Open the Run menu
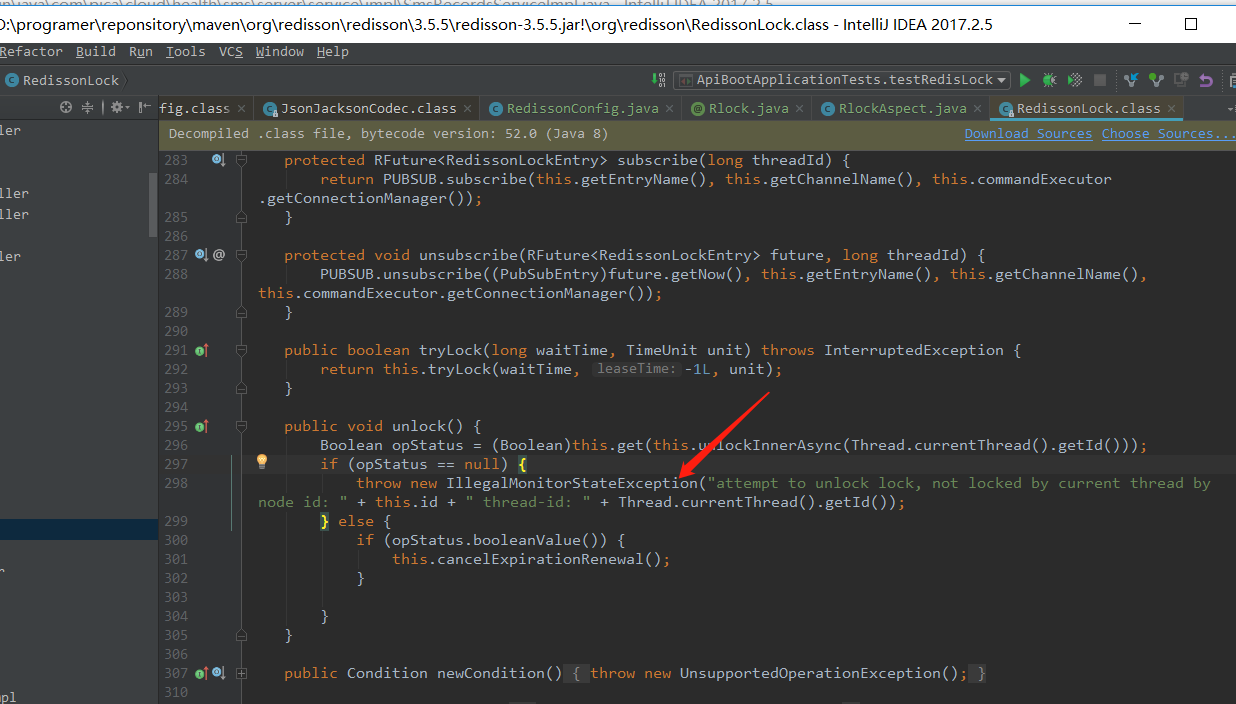This screenshot has width=1236, height=704. (141, 52)
